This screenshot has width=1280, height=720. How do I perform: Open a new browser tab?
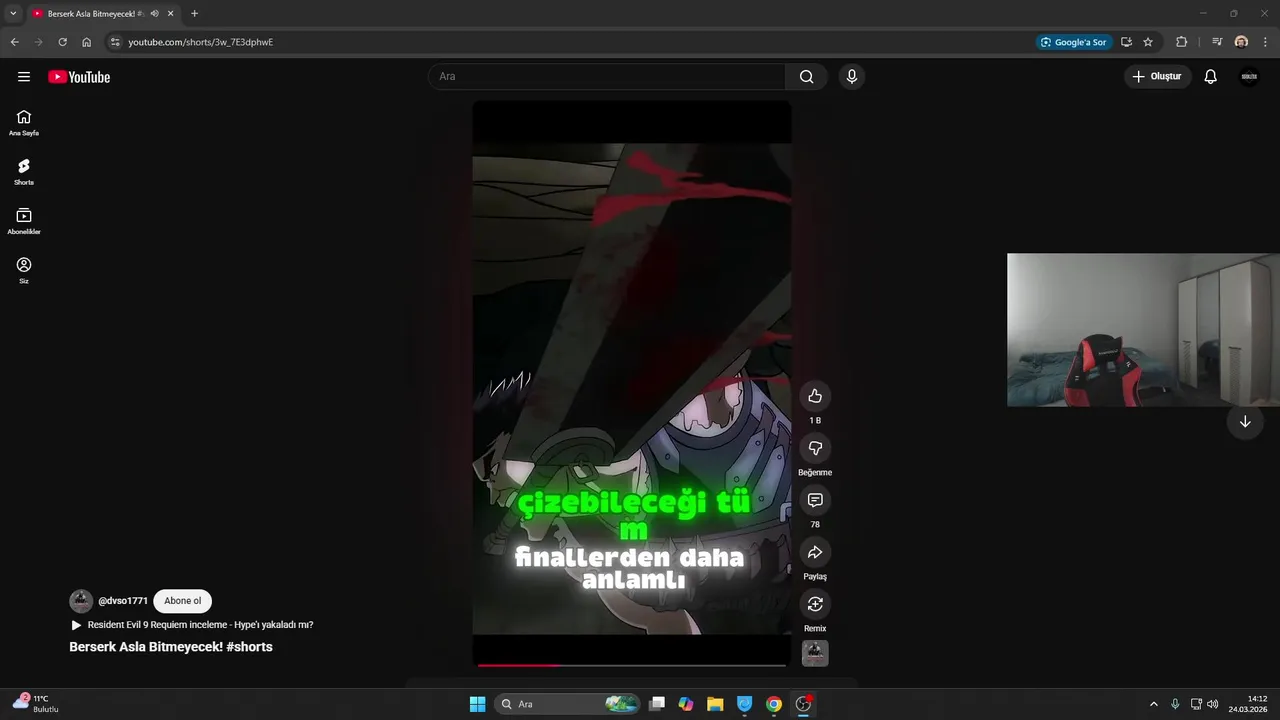click(194, 14)
